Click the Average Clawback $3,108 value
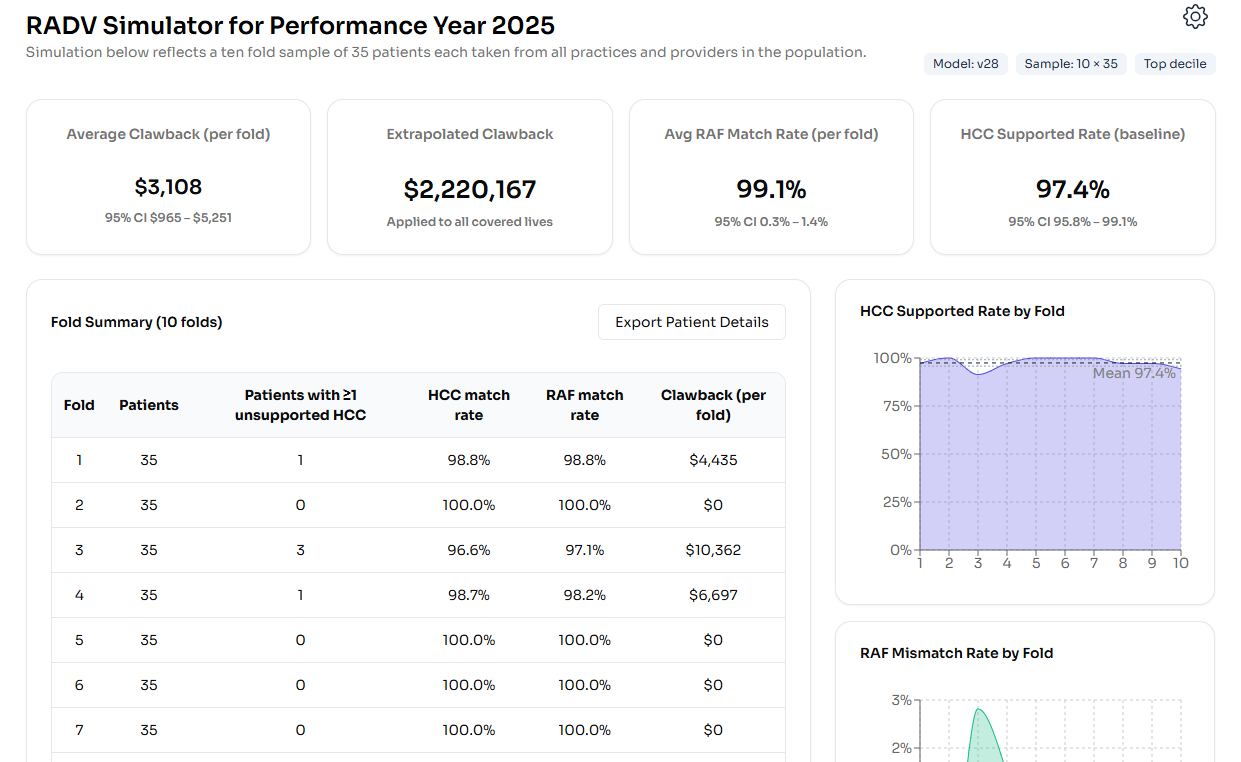 point(168,187)
